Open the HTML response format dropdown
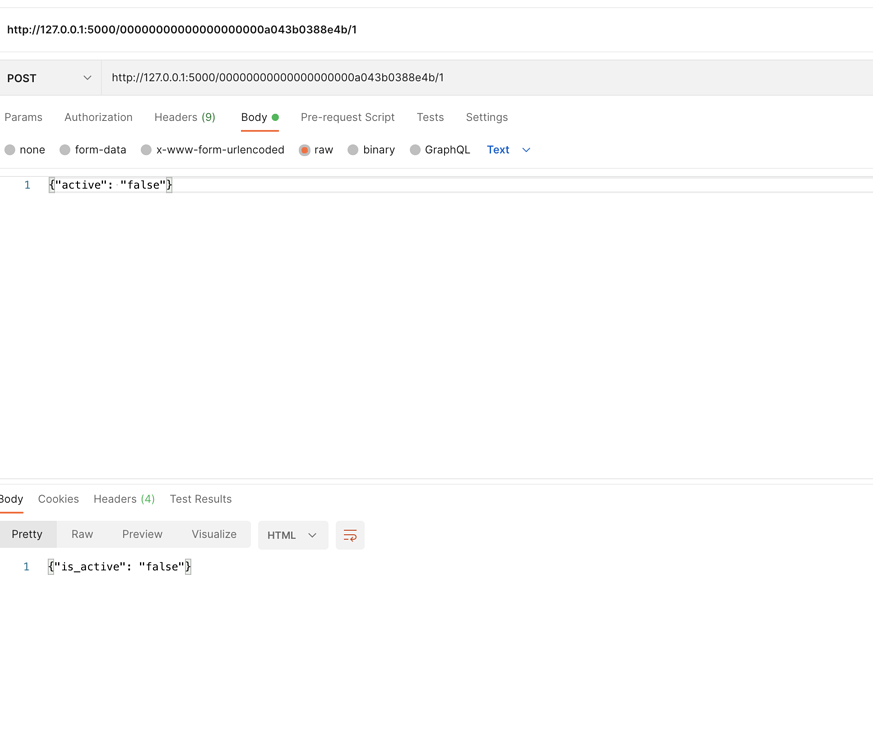This screenshot has height=750, width=873. [x=293, y=535]
